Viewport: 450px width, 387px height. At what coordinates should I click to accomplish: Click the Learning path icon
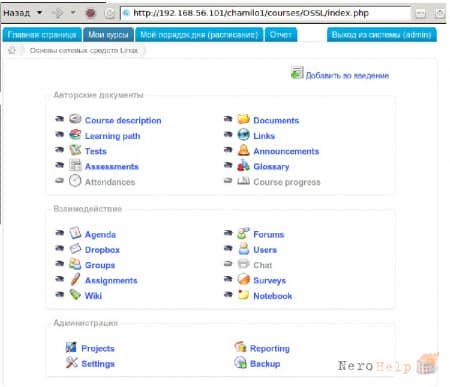75,135
